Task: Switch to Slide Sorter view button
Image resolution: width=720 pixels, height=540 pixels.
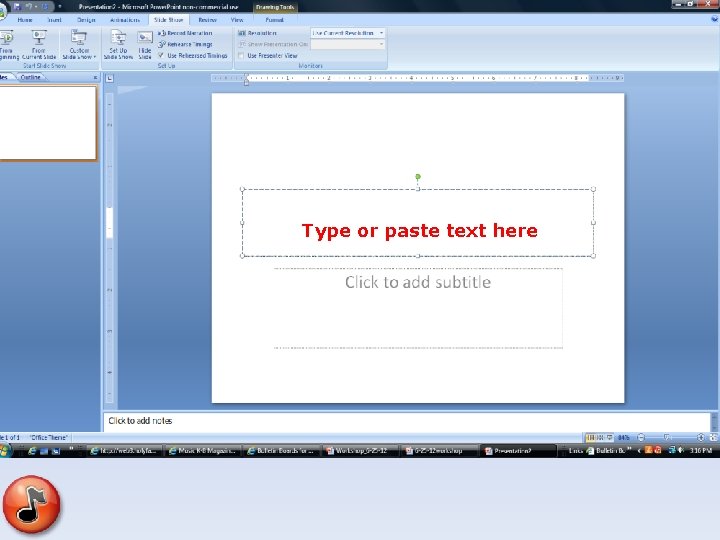Action: pyautogui.click(x=600, y=438)
